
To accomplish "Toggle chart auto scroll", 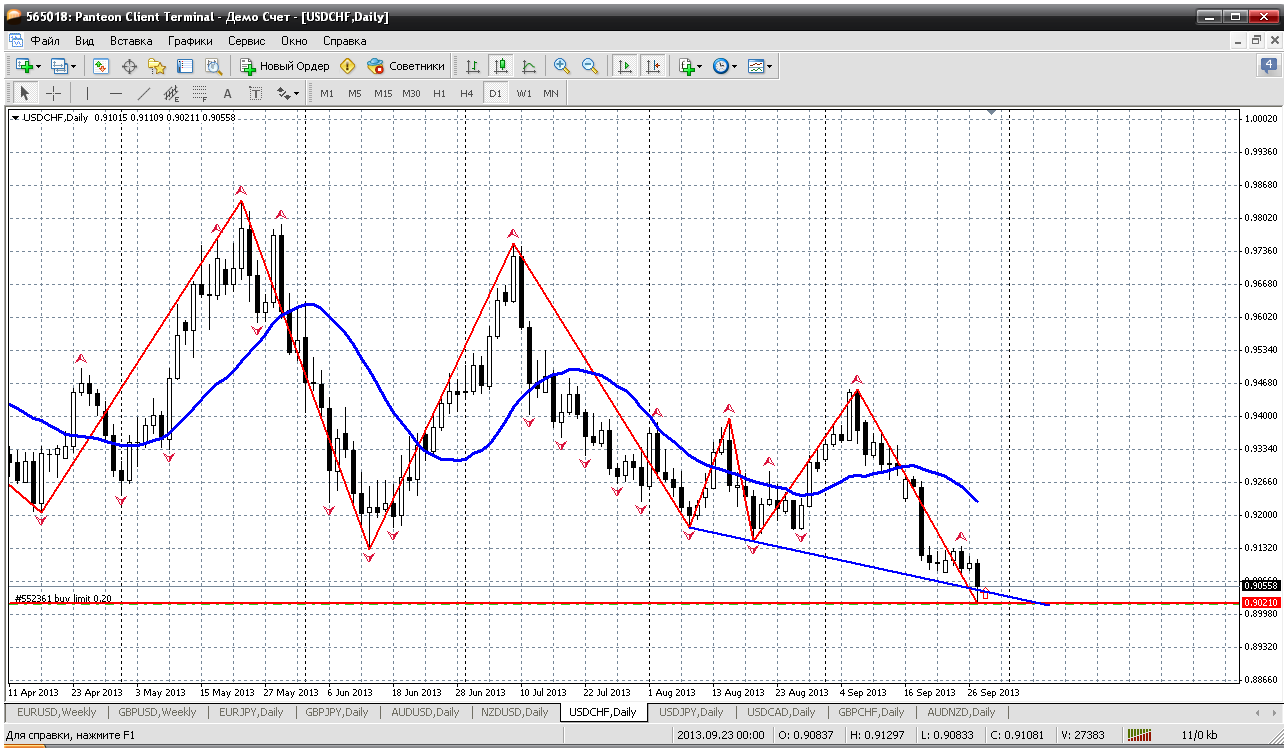I will point(625,66).
